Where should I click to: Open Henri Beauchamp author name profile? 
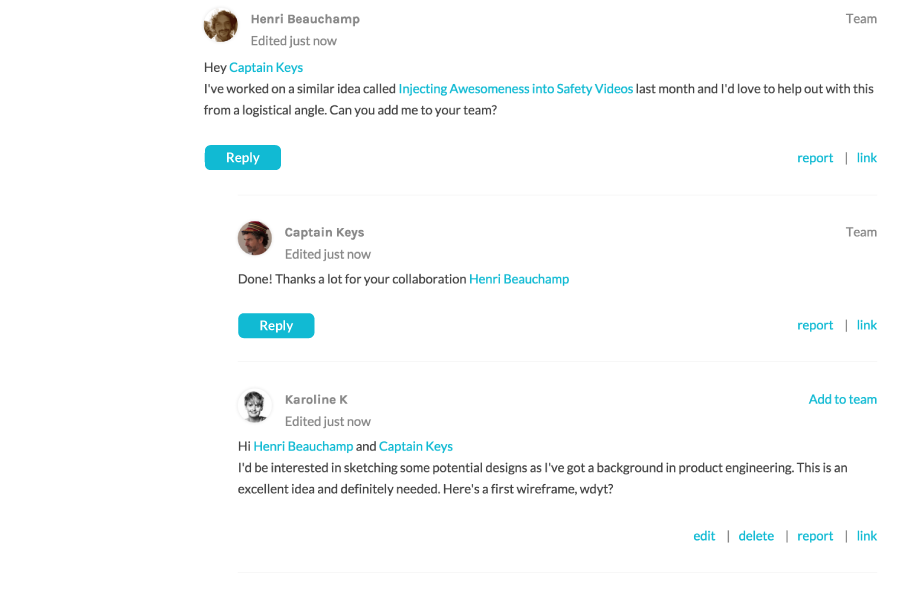point(305,19)
